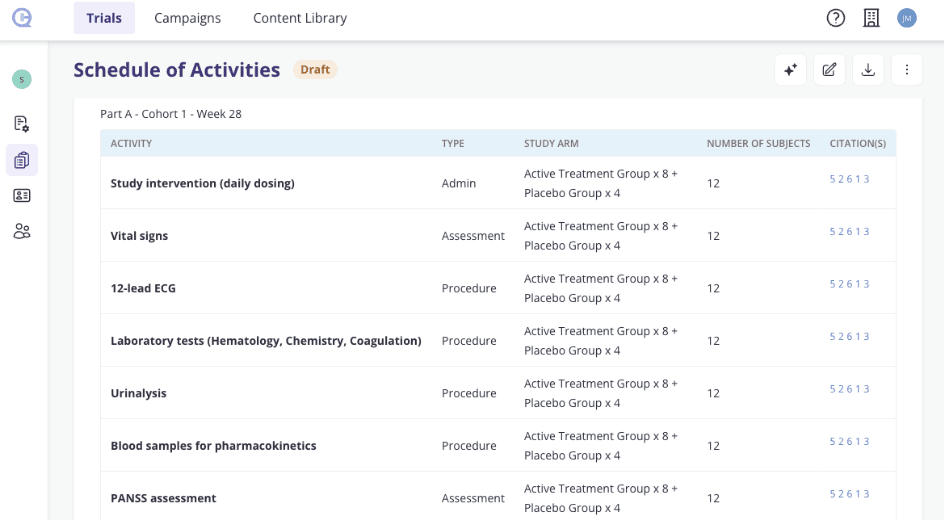Click the Activity column header
Image resolution: width=944 pixels, height=520 pixels.
point(131,144)
